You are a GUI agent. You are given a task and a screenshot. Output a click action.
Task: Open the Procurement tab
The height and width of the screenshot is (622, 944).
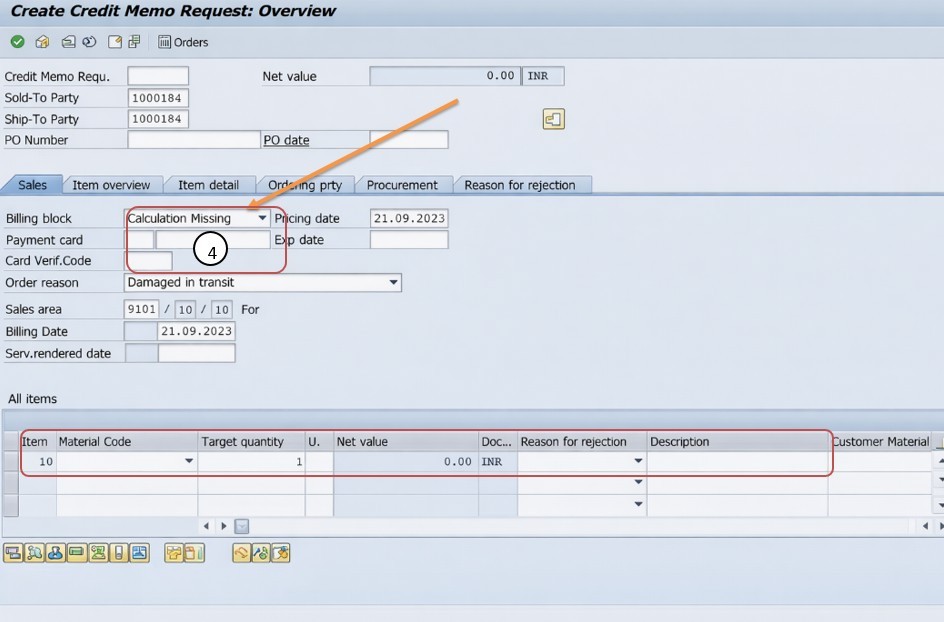tap(402, 185)
